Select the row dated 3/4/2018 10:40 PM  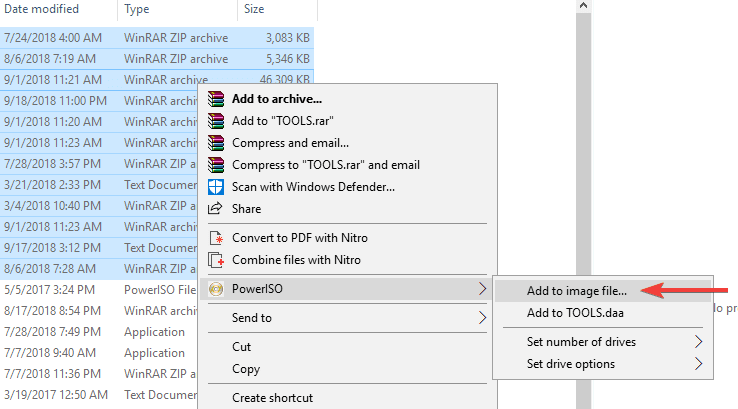click(x=99, y=206)
